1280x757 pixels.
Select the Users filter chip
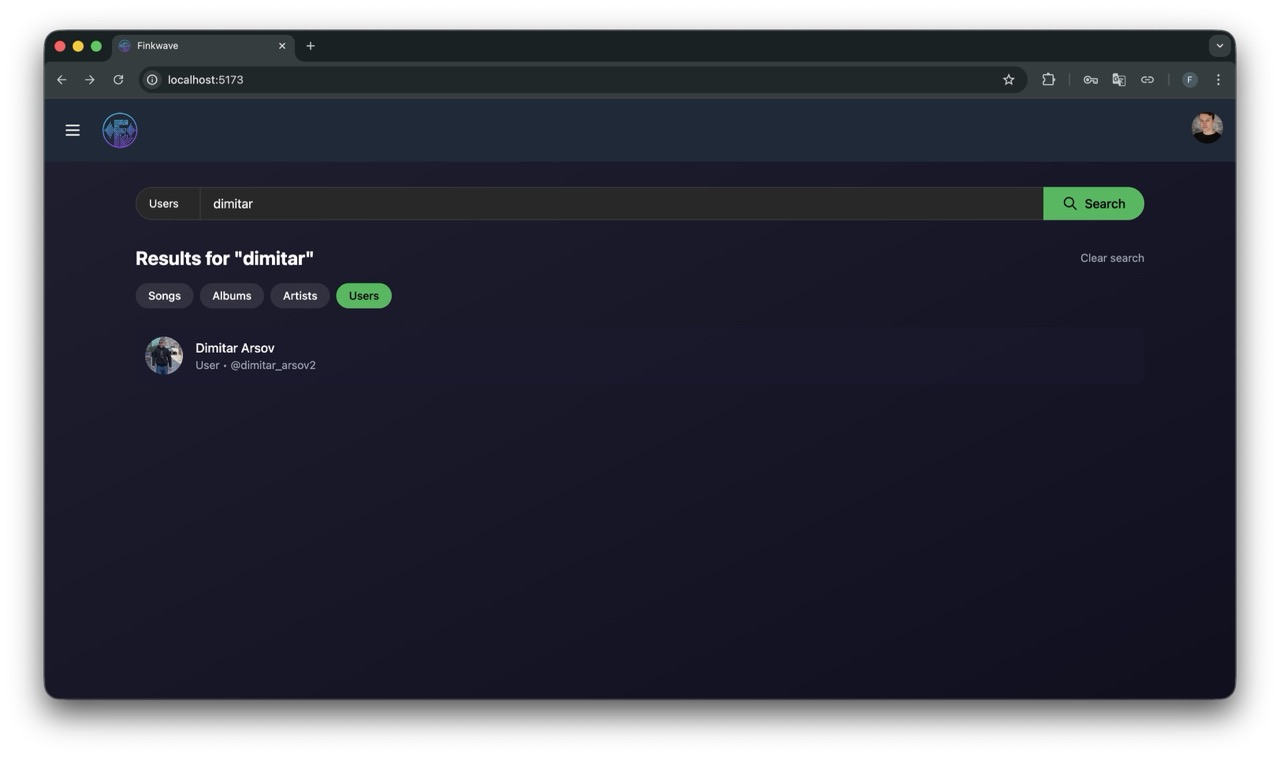click(363, 296)
